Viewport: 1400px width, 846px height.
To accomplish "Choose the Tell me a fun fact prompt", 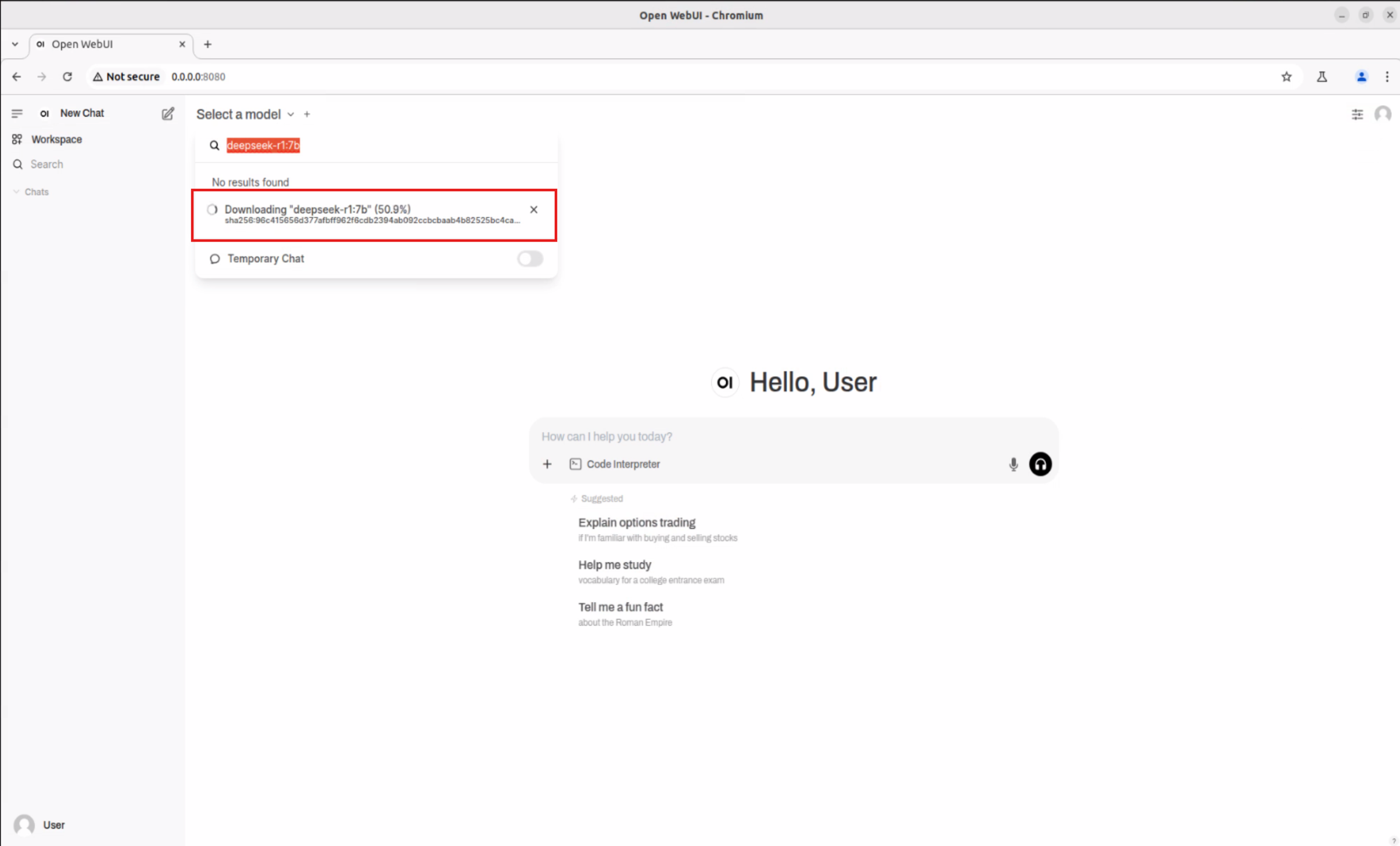I will (620, 607).
